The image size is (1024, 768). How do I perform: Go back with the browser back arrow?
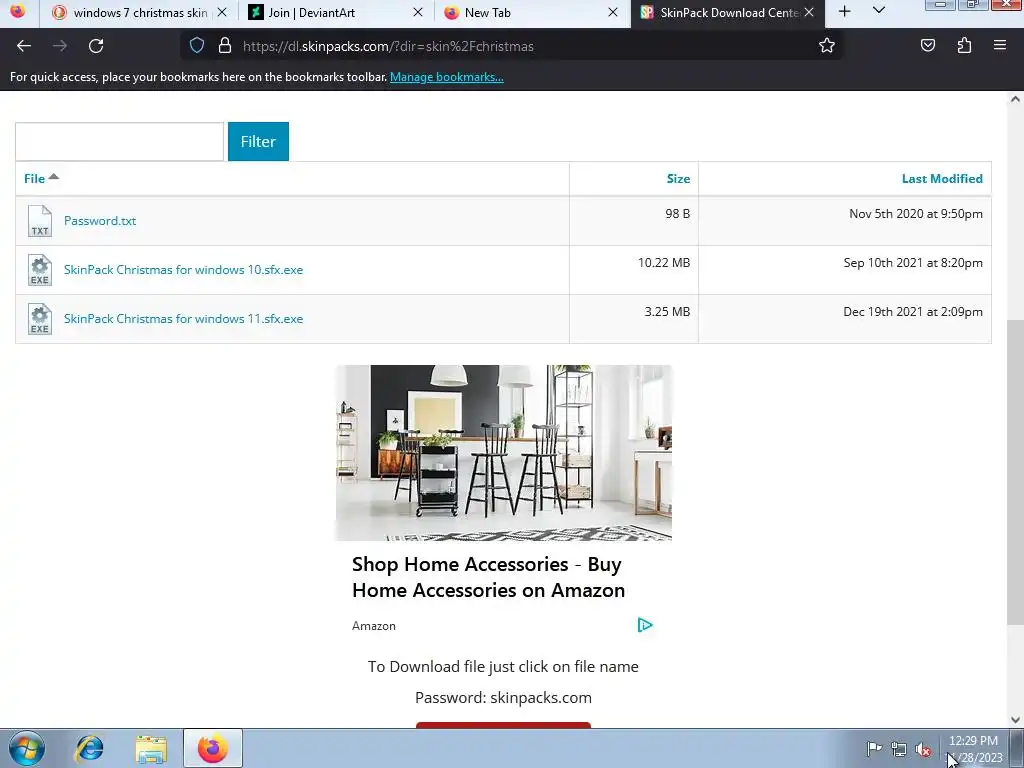24,46
